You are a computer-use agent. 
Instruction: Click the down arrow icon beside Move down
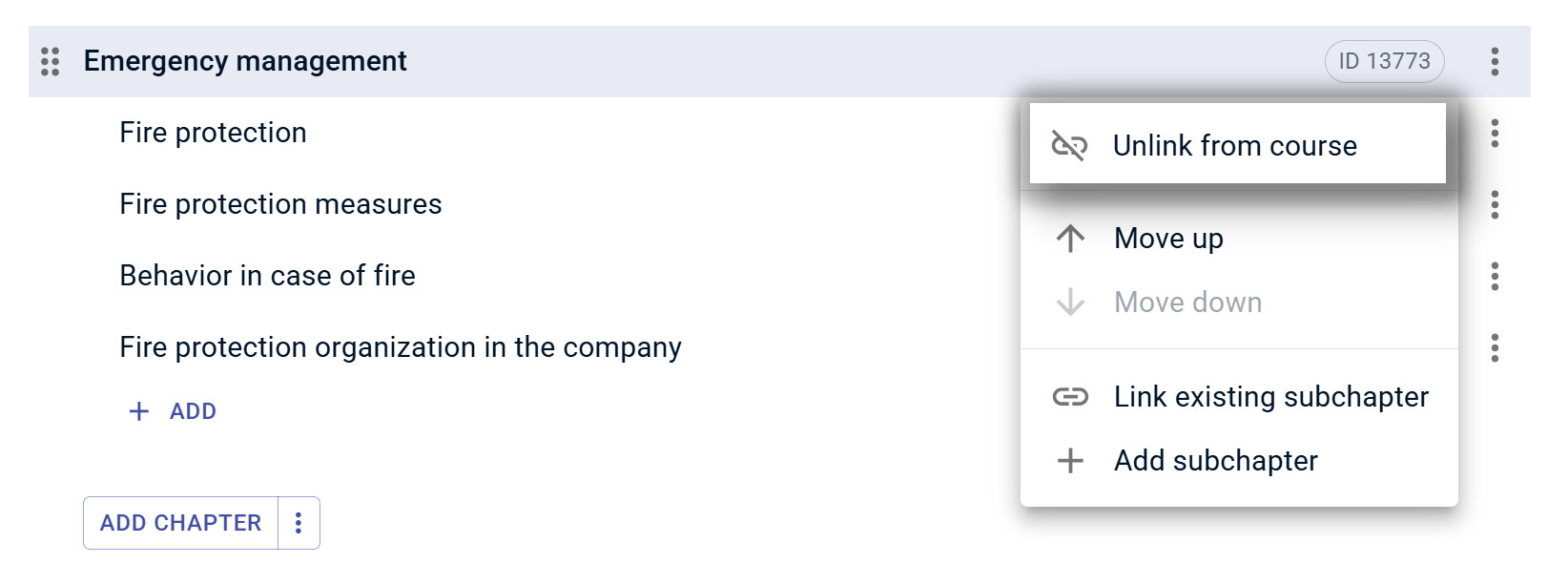[x=1072, y=302]
